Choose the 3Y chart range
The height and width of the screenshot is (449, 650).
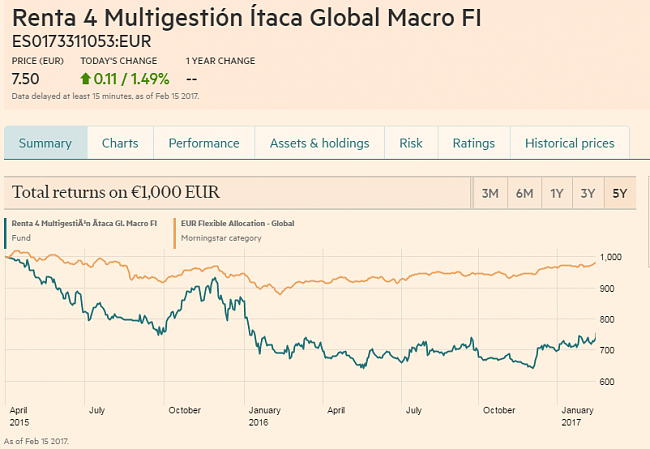click(x=588, y=193)
